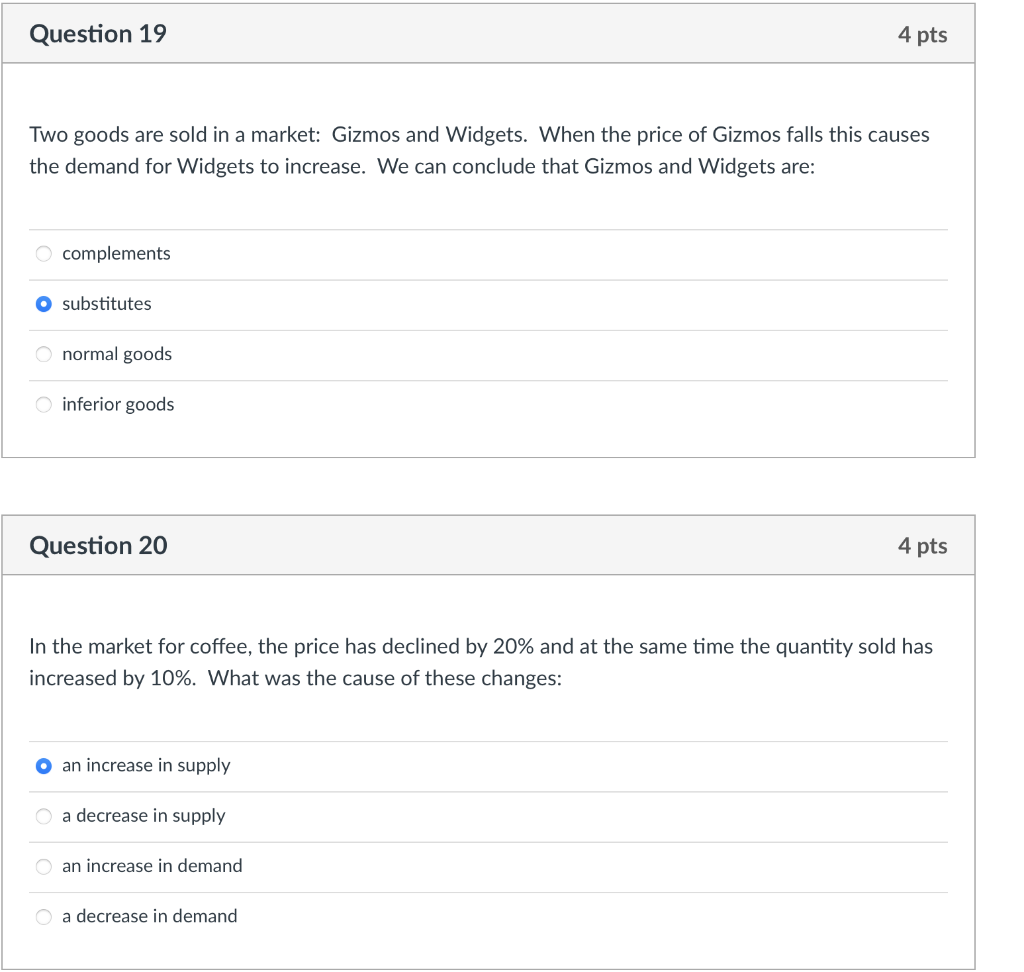Click the 'a decrease in demand' label text

pyautogui.click(x=150, y=916)
